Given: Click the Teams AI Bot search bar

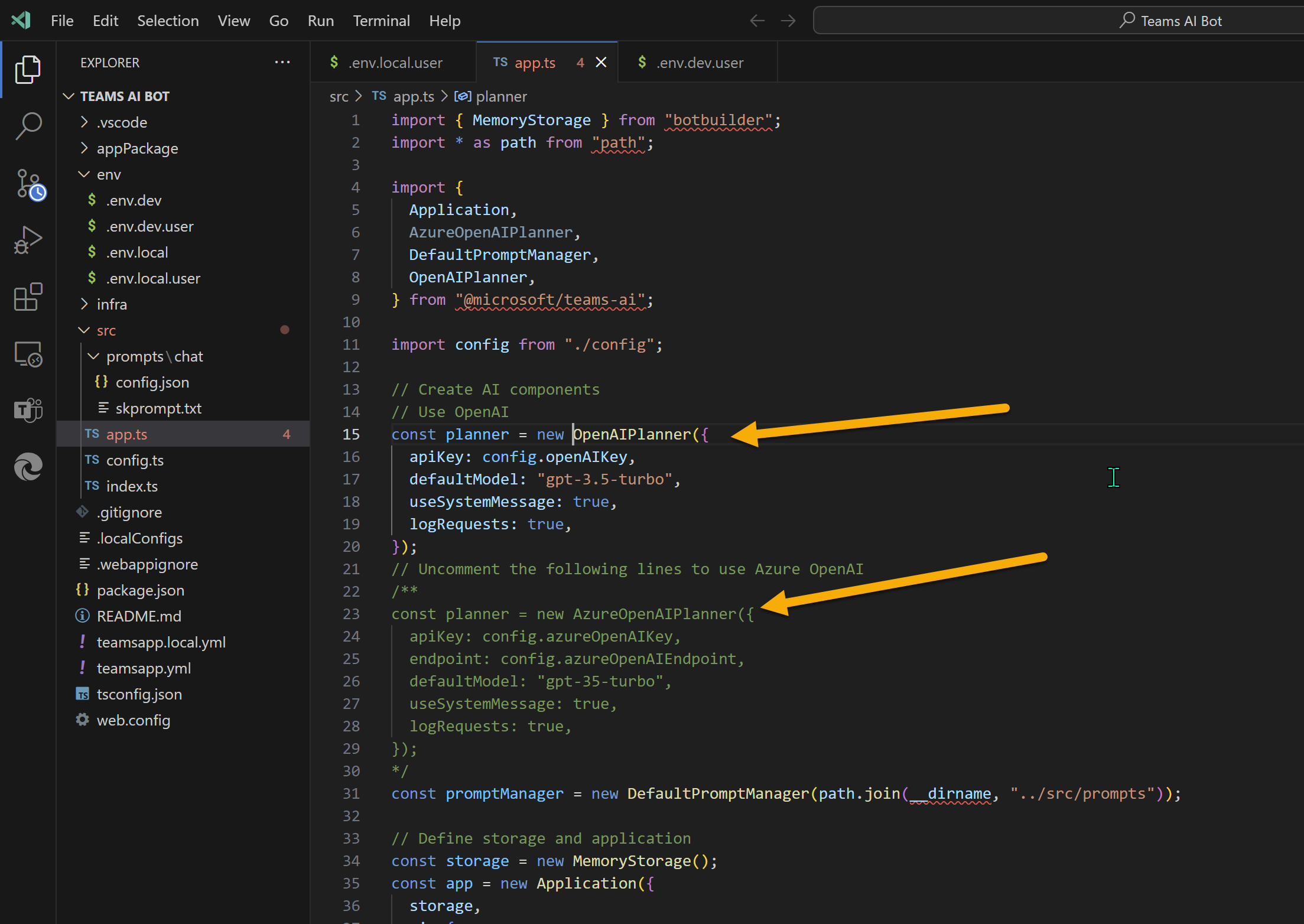Looking at the screenshot, I should click(1057, 20).
